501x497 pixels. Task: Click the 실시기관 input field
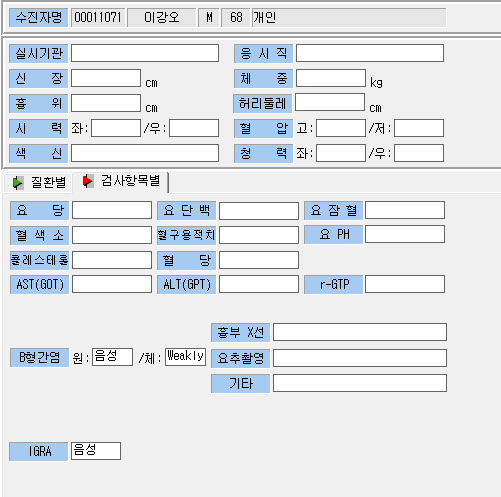(x=145, y=53)
